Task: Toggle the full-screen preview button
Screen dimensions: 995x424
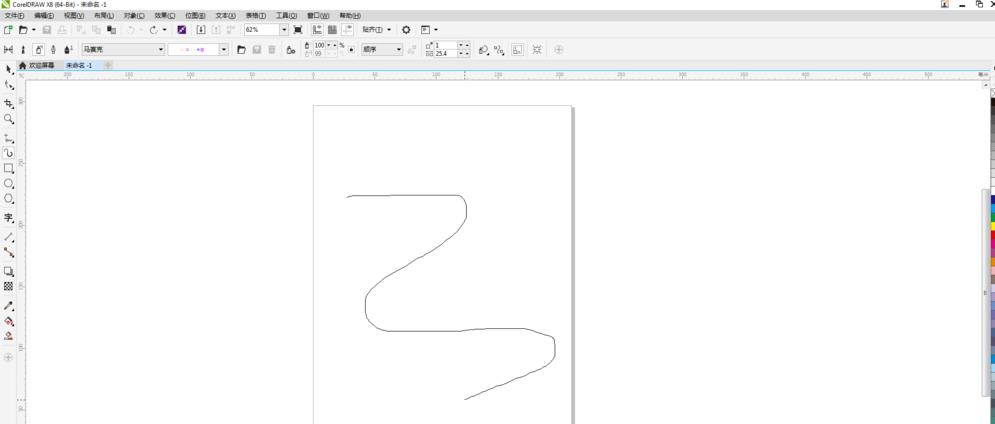Action: [298, 30]
